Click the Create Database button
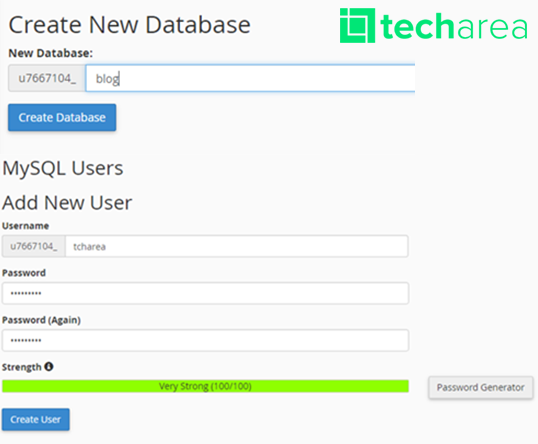The height and width of the screenshot is (444, 538). pos(62,117)
